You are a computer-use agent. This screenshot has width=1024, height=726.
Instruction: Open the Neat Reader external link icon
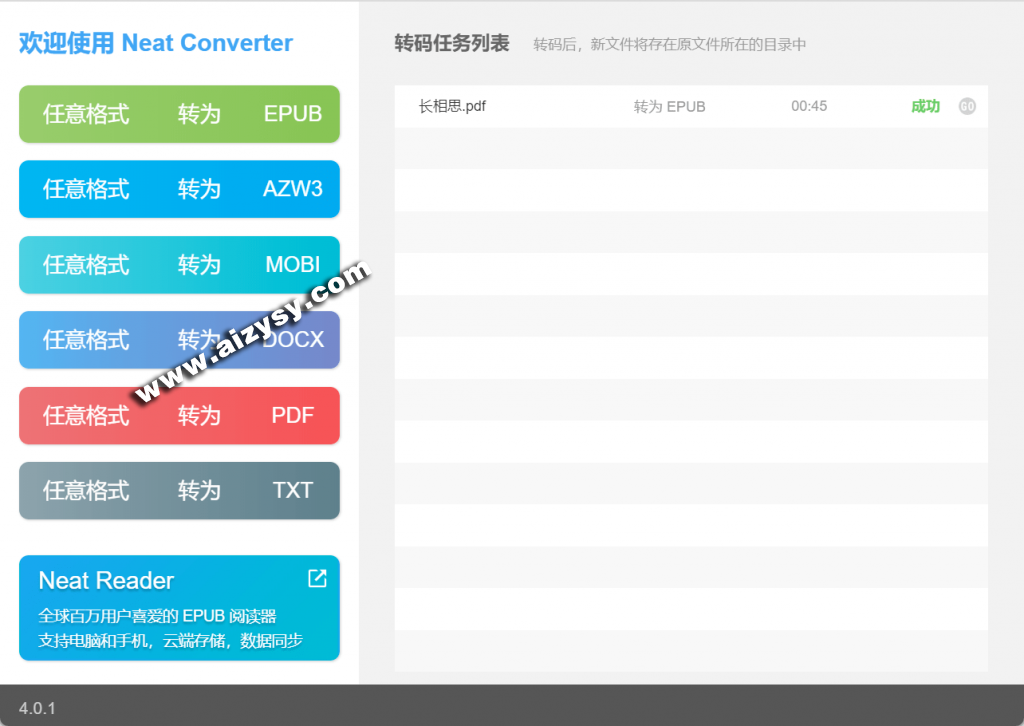click(x=317, y=578)
